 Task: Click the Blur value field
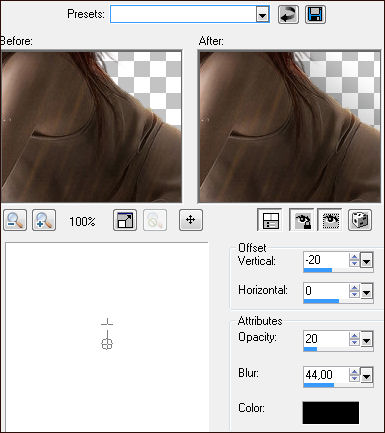[326, 375]
